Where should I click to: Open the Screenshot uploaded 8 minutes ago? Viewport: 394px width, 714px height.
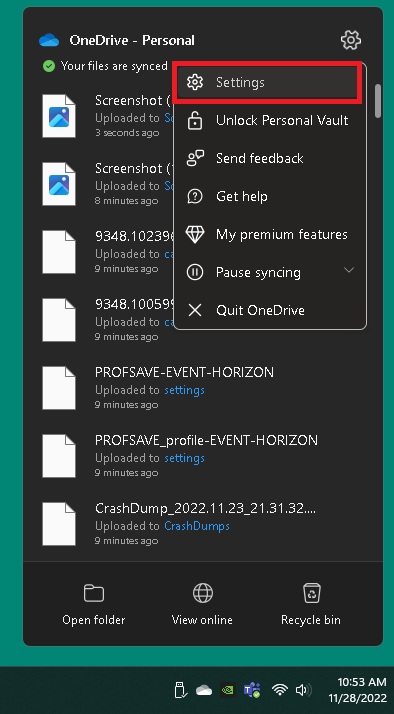[59, 184]
